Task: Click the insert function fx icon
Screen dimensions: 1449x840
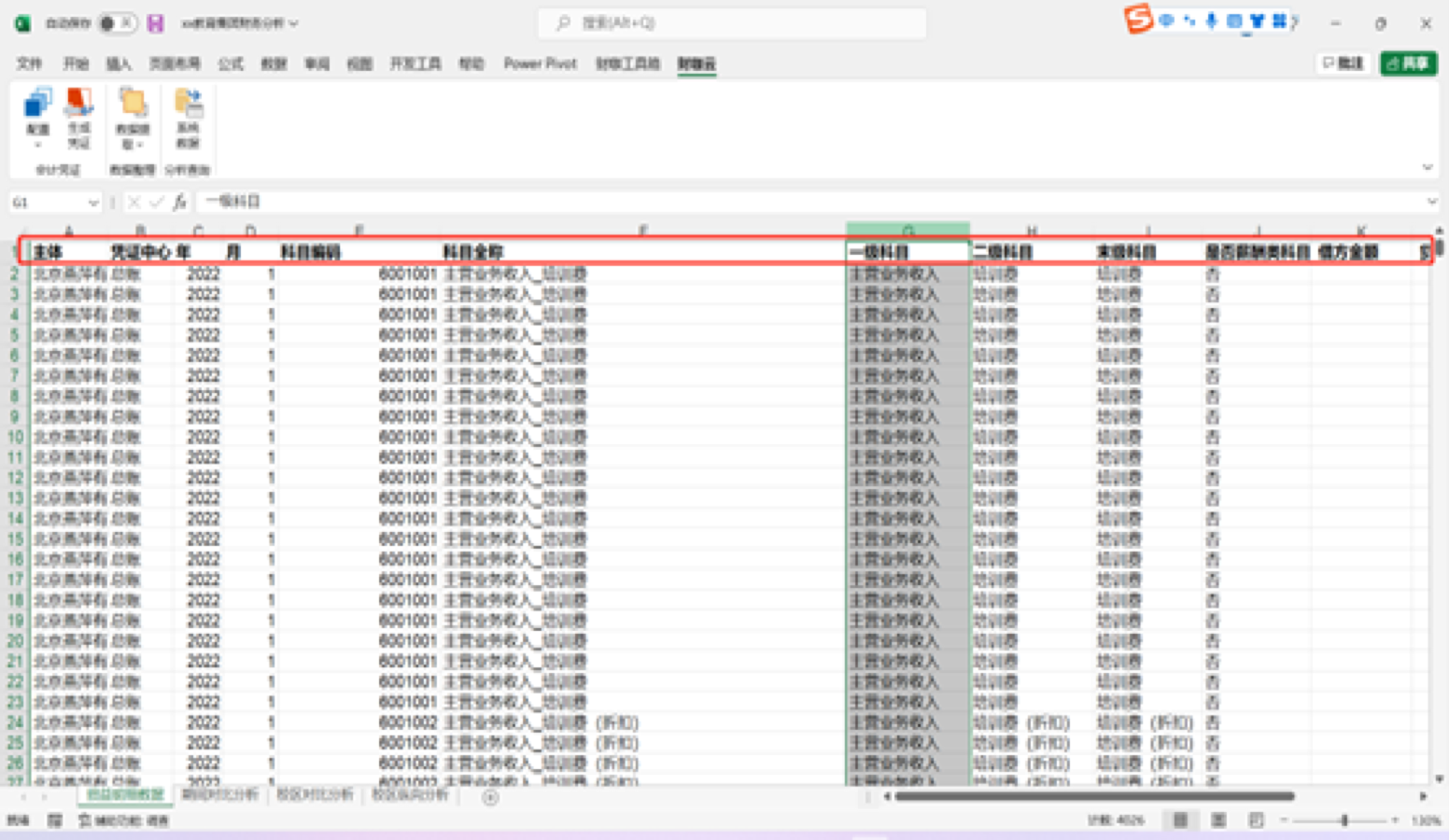Action: click(x=179, y=202)
